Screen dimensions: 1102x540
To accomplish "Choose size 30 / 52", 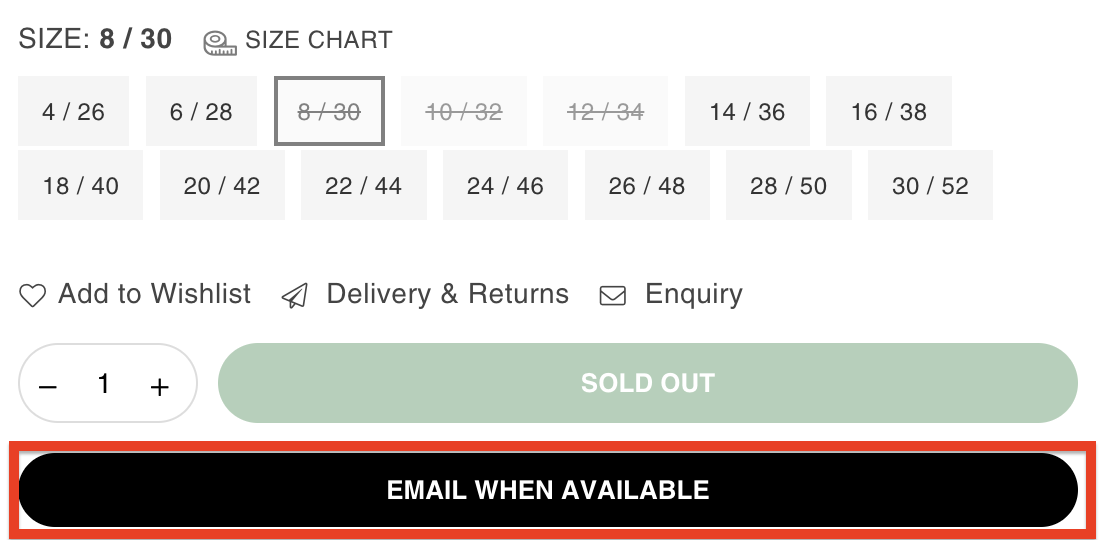I will click(x=930, y=185).
